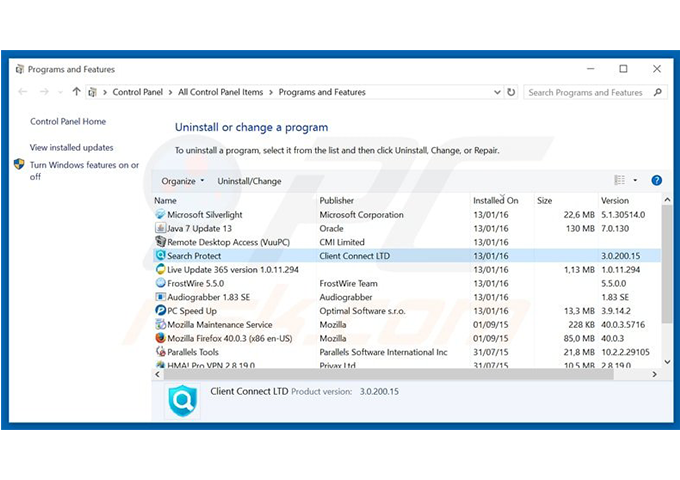The image size is (680, 480).
Task: Navigate to Control Panel breadcrumb
Action: click(137, 92)
